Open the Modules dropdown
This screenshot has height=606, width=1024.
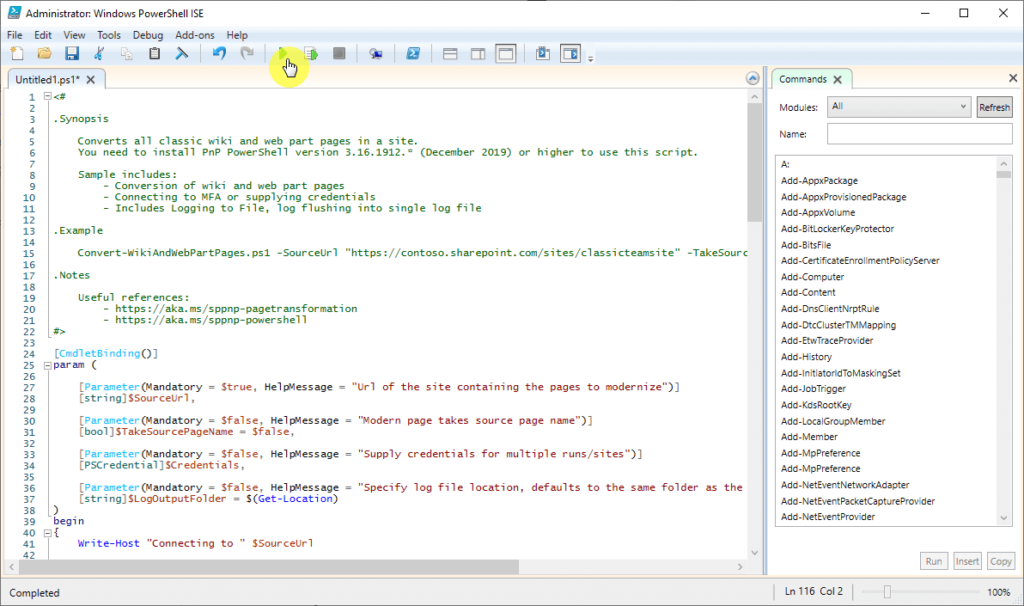pos(899,106)
